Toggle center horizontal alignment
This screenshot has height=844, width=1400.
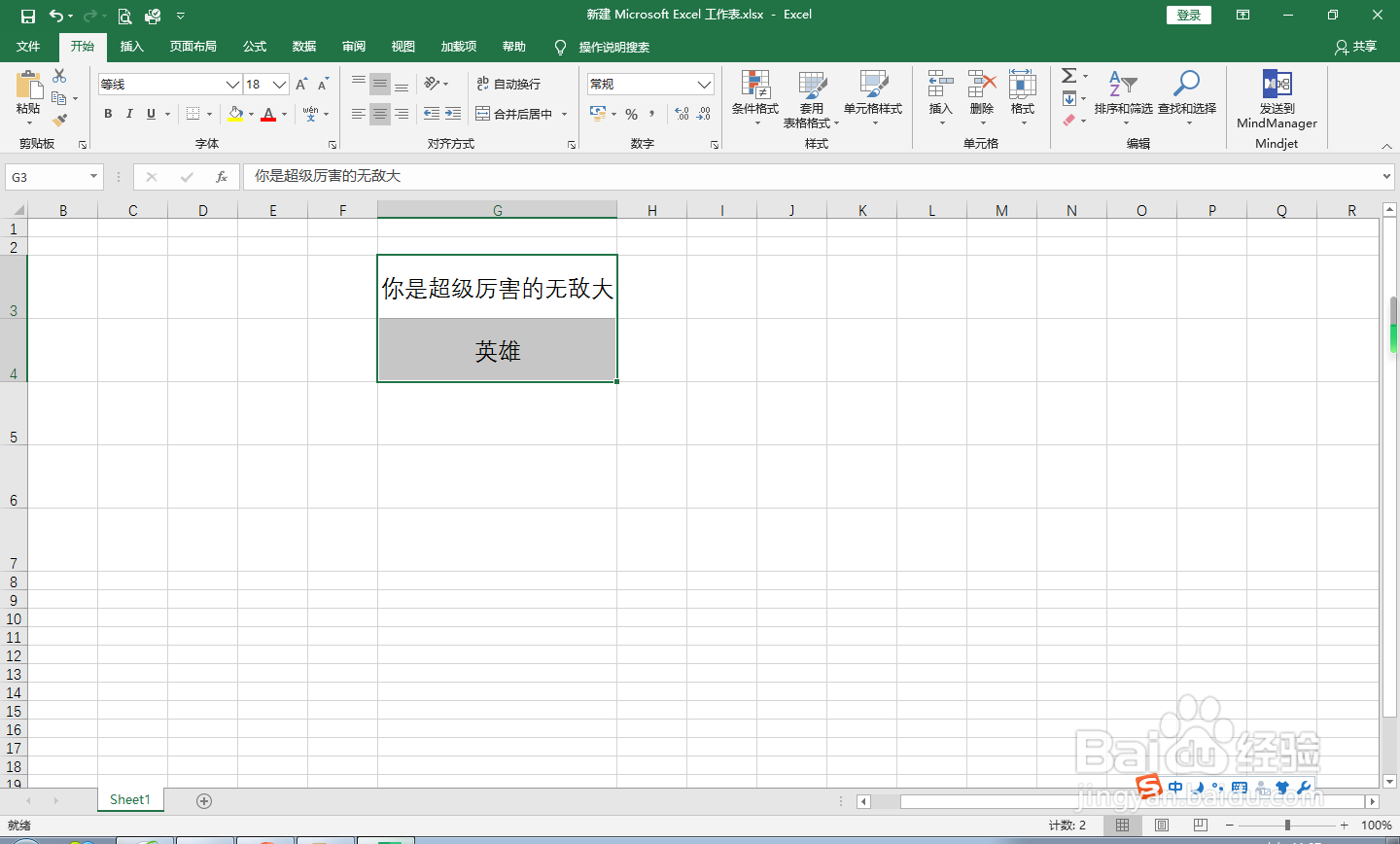[380, 114]
